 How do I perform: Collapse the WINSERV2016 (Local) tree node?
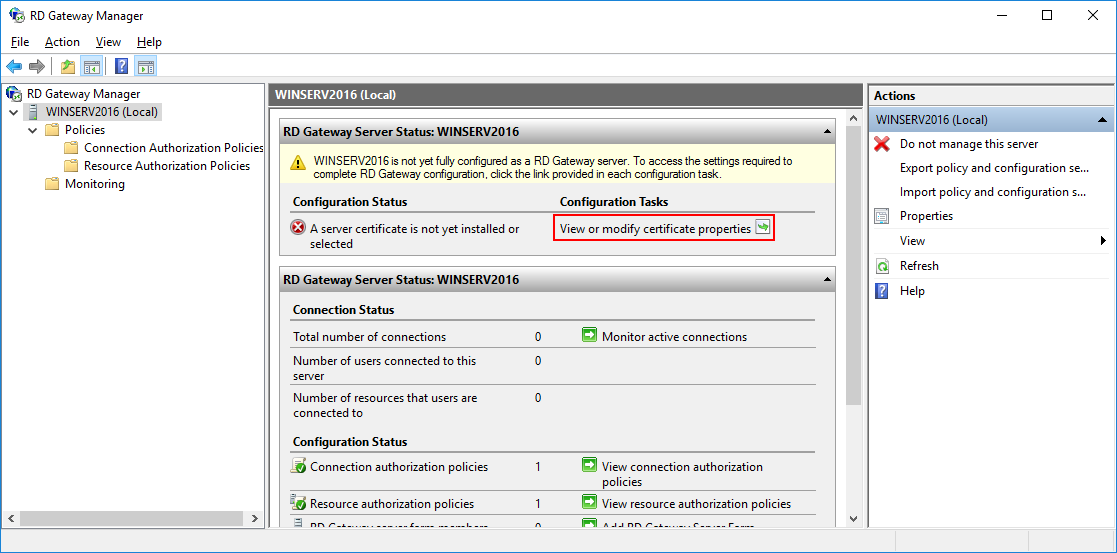click(x=14, y=112)
